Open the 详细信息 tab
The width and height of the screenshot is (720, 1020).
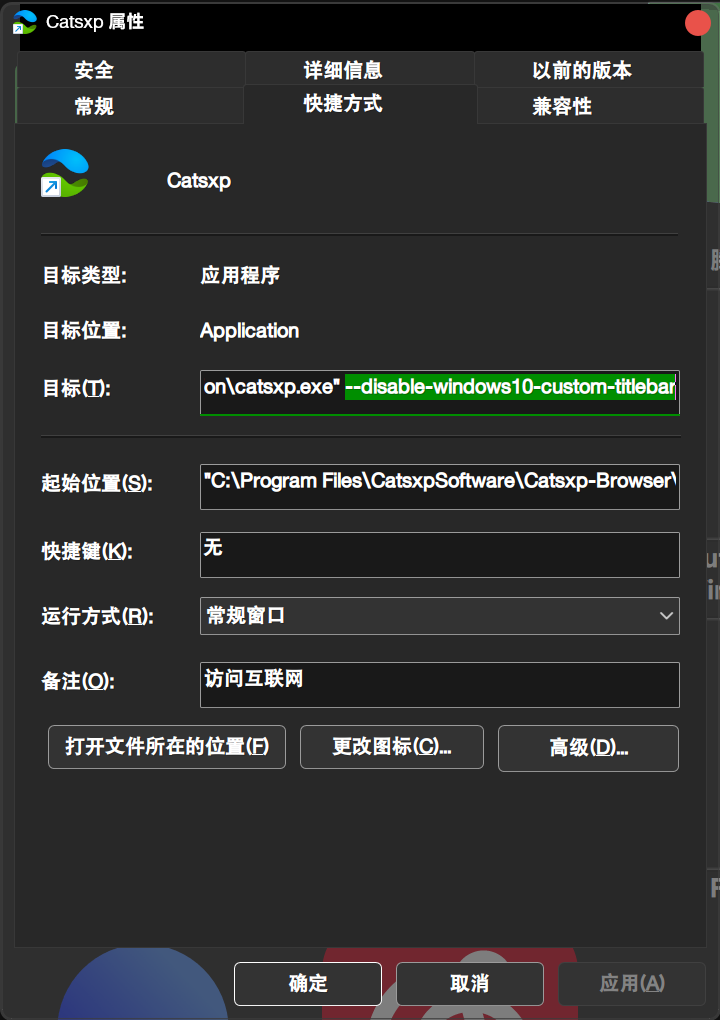(x=360, y=70)
